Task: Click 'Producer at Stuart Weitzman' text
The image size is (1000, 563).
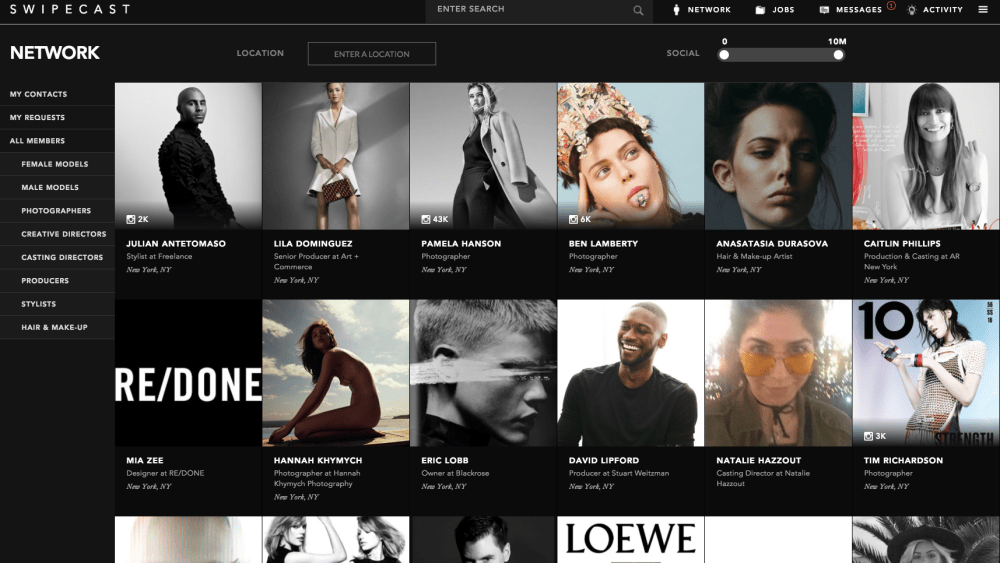Action: pos(619,473)
